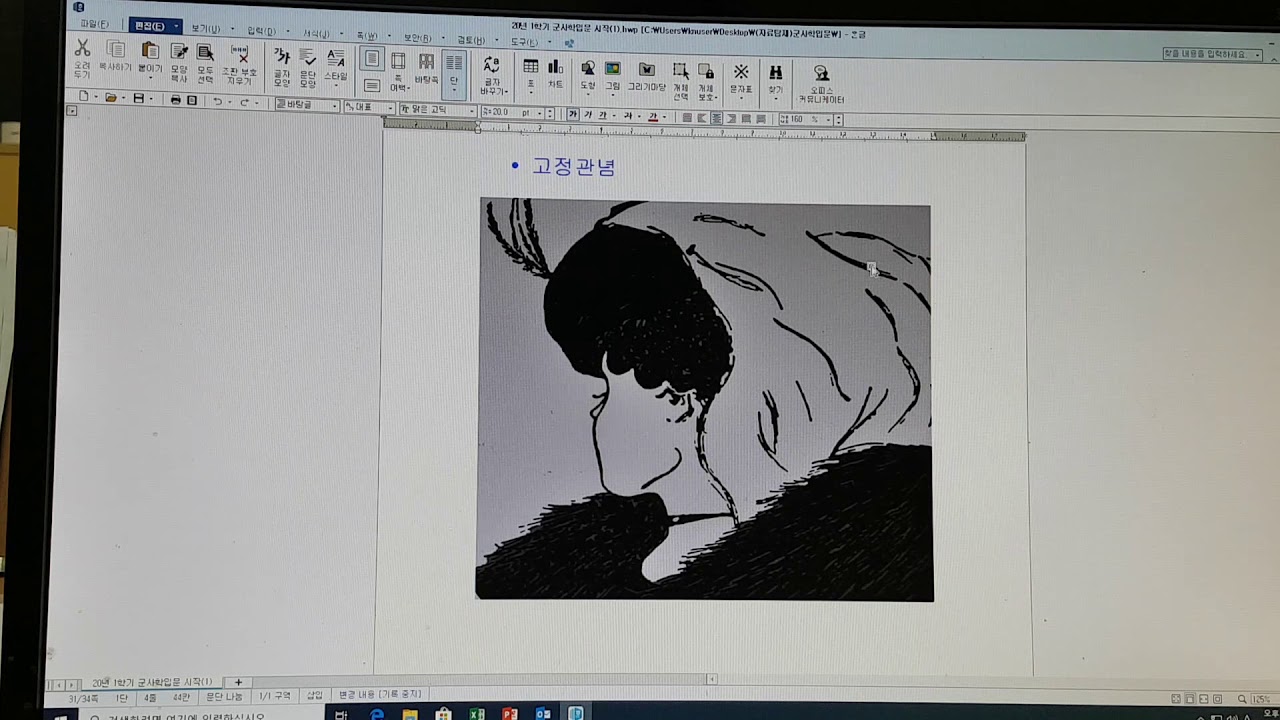The height and width of the screenshot is (720, 1280).
Task: Open the 서식(J) menu
Action: point(316,34)
